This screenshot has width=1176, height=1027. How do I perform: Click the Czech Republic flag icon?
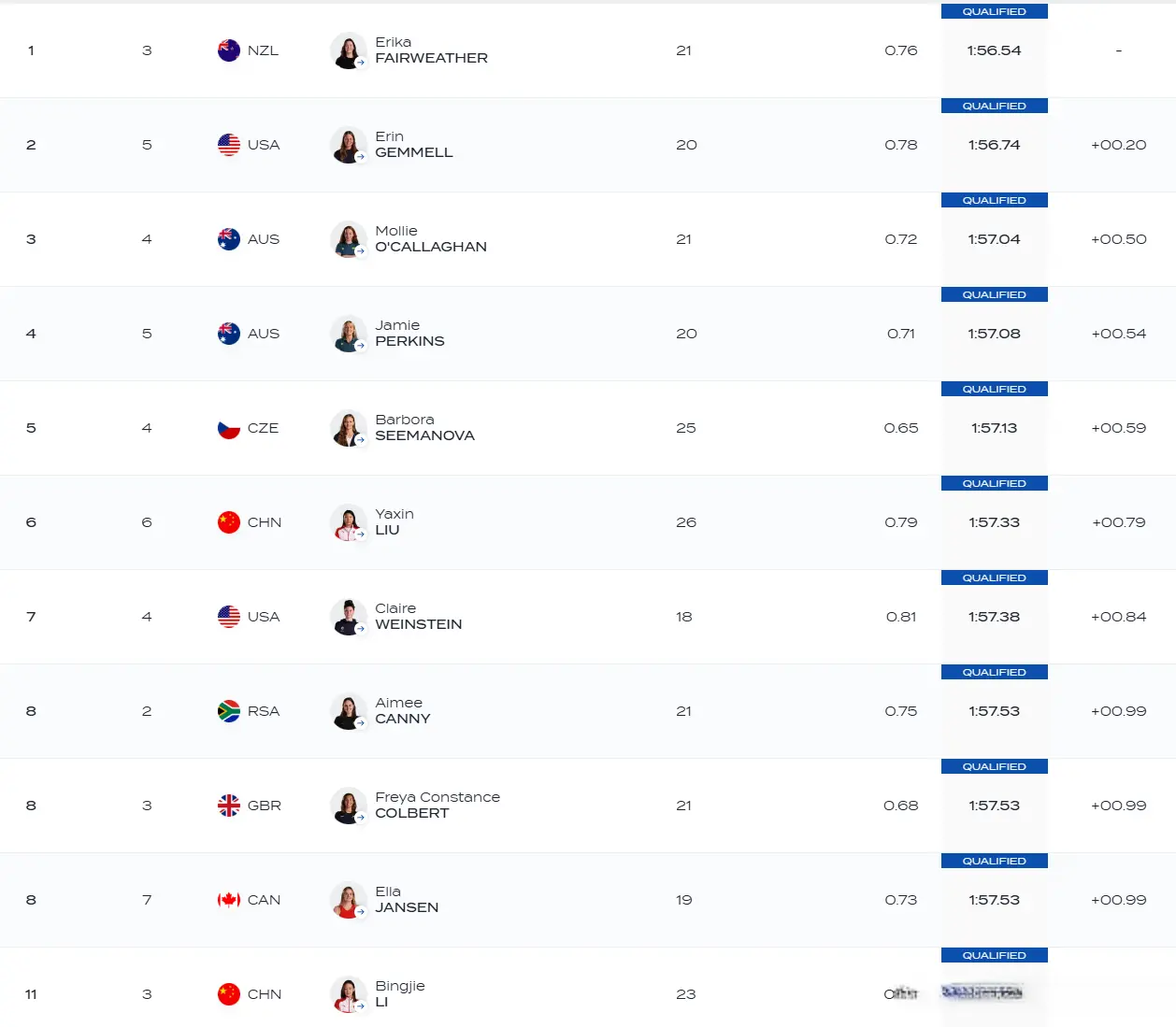tap(229, 428)
